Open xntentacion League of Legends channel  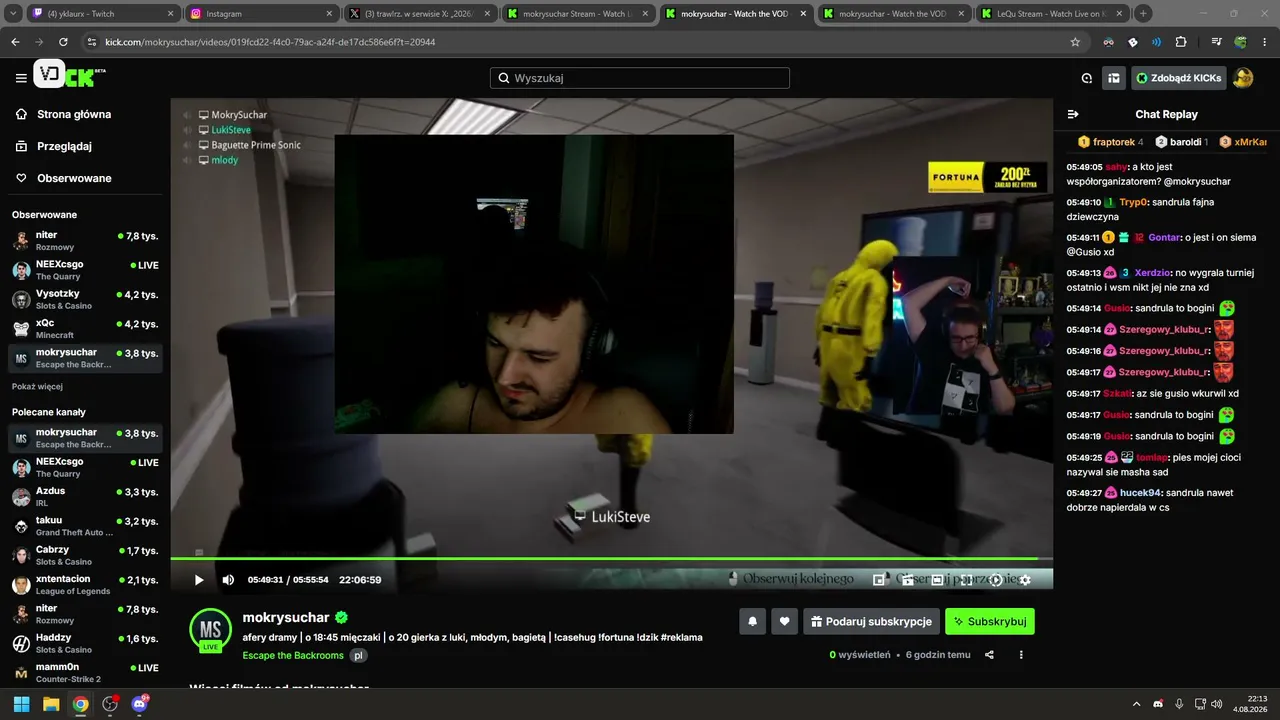pyautogui.click(x=85, y=584)
